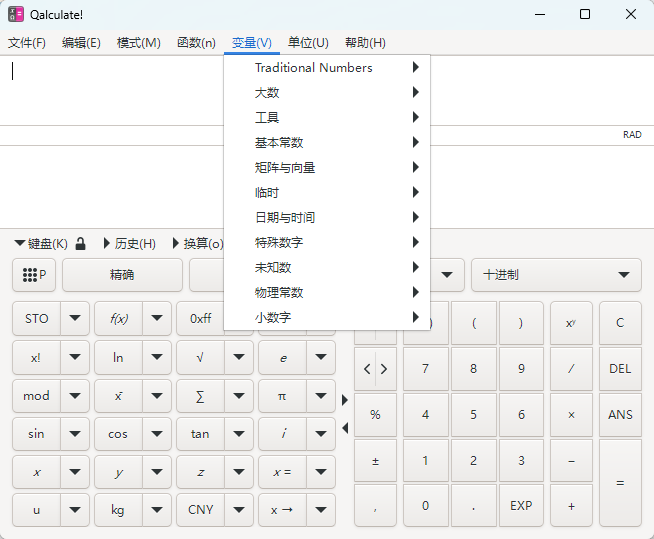Open the 日期与时间 submenu
Image resolution: width=654 pixels, height=539 pixels.
pyautogui.click(x=327, y=218)
